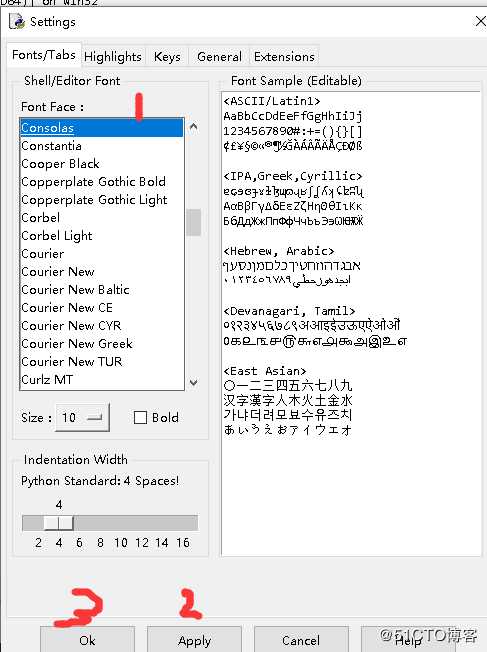Click the AaBbCcDdEeFfGgHhIiJj sample line
This screenshot has width=487, height=652.
293,116
